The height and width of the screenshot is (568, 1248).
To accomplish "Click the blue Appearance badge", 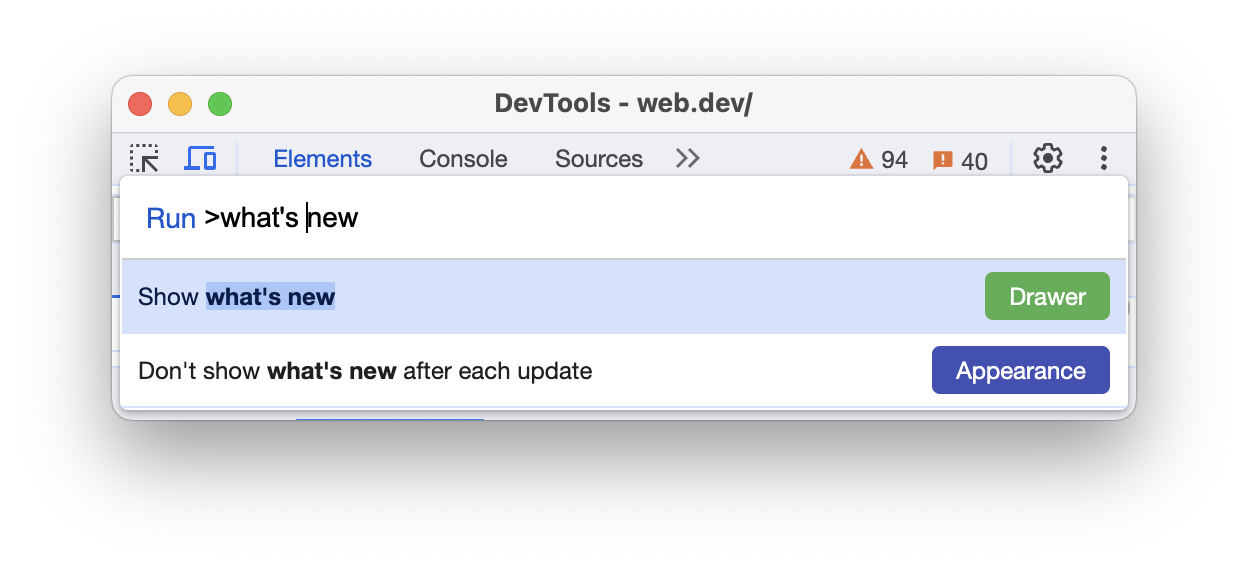I will tap(1020, 370).
